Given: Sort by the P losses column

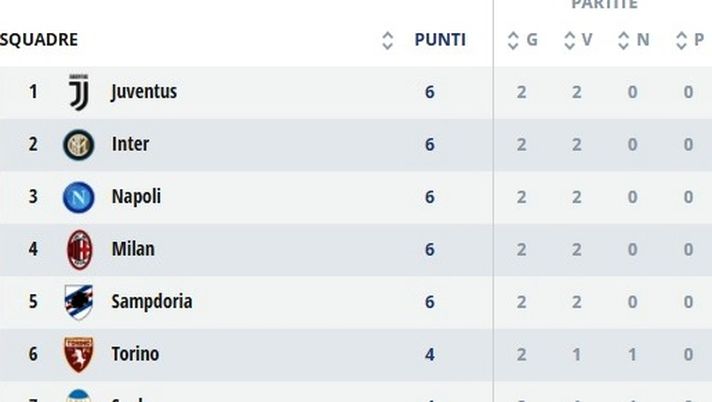Looking at the screenshot, I should [688, 40].
